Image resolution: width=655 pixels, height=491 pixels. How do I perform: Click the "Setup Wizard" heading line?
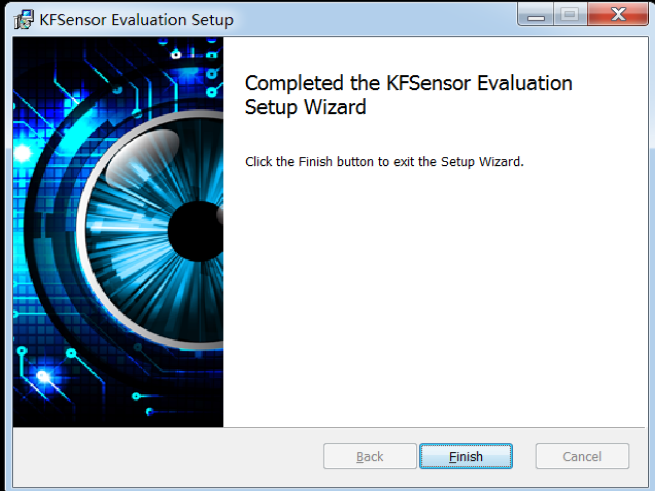coord(305,108)
